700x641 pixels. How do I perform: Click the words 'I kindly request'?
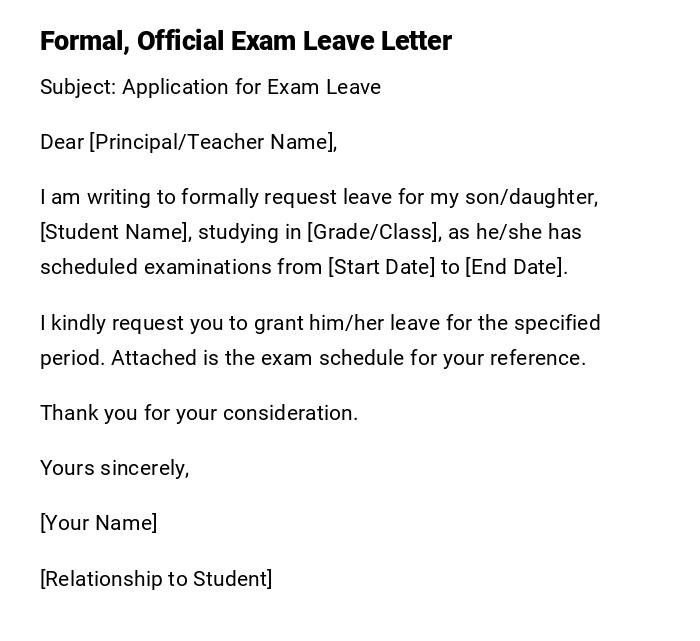[x=107, y=323]
